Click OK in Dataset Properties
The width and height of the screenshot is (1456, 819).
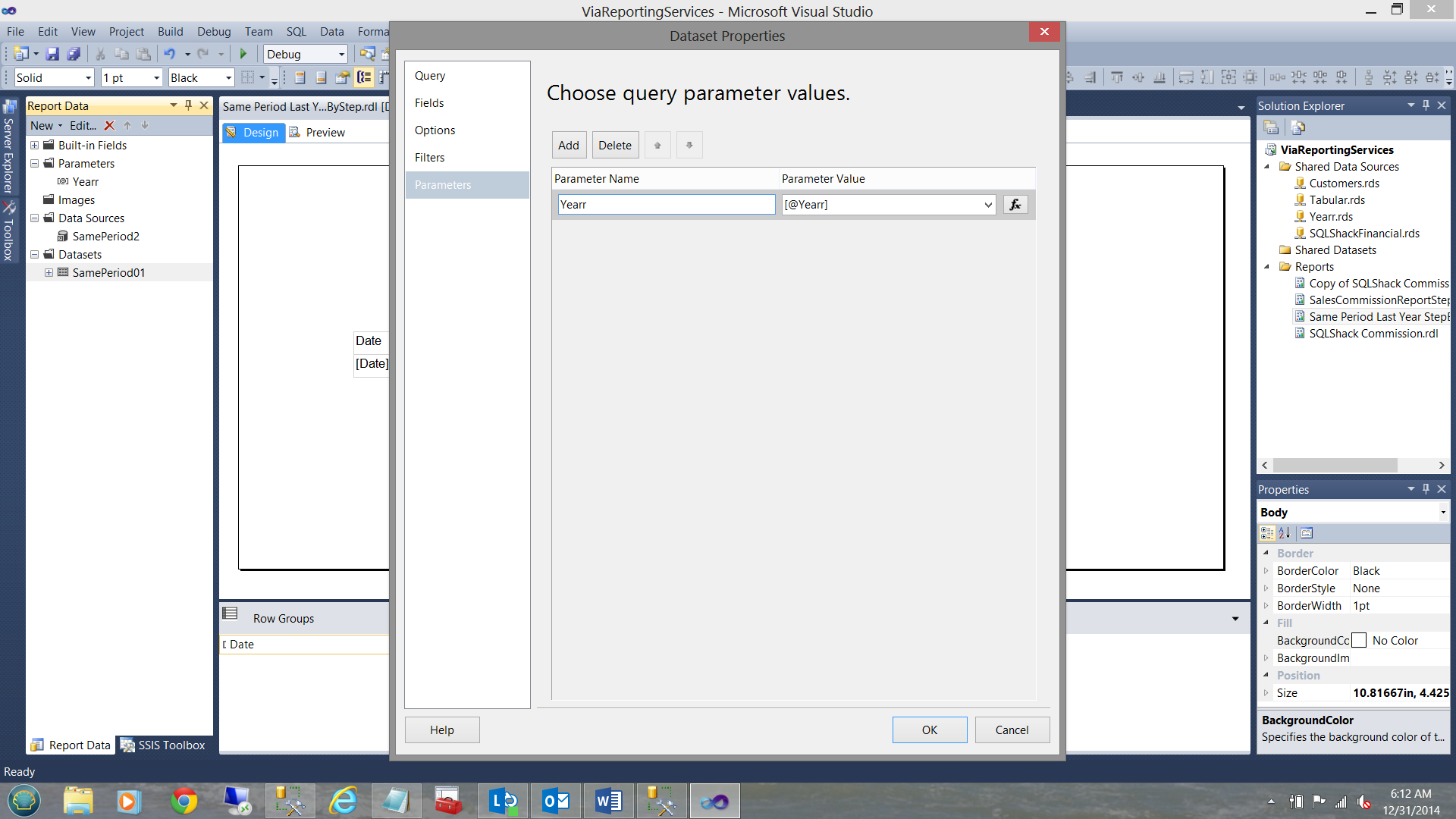(929, 730)
